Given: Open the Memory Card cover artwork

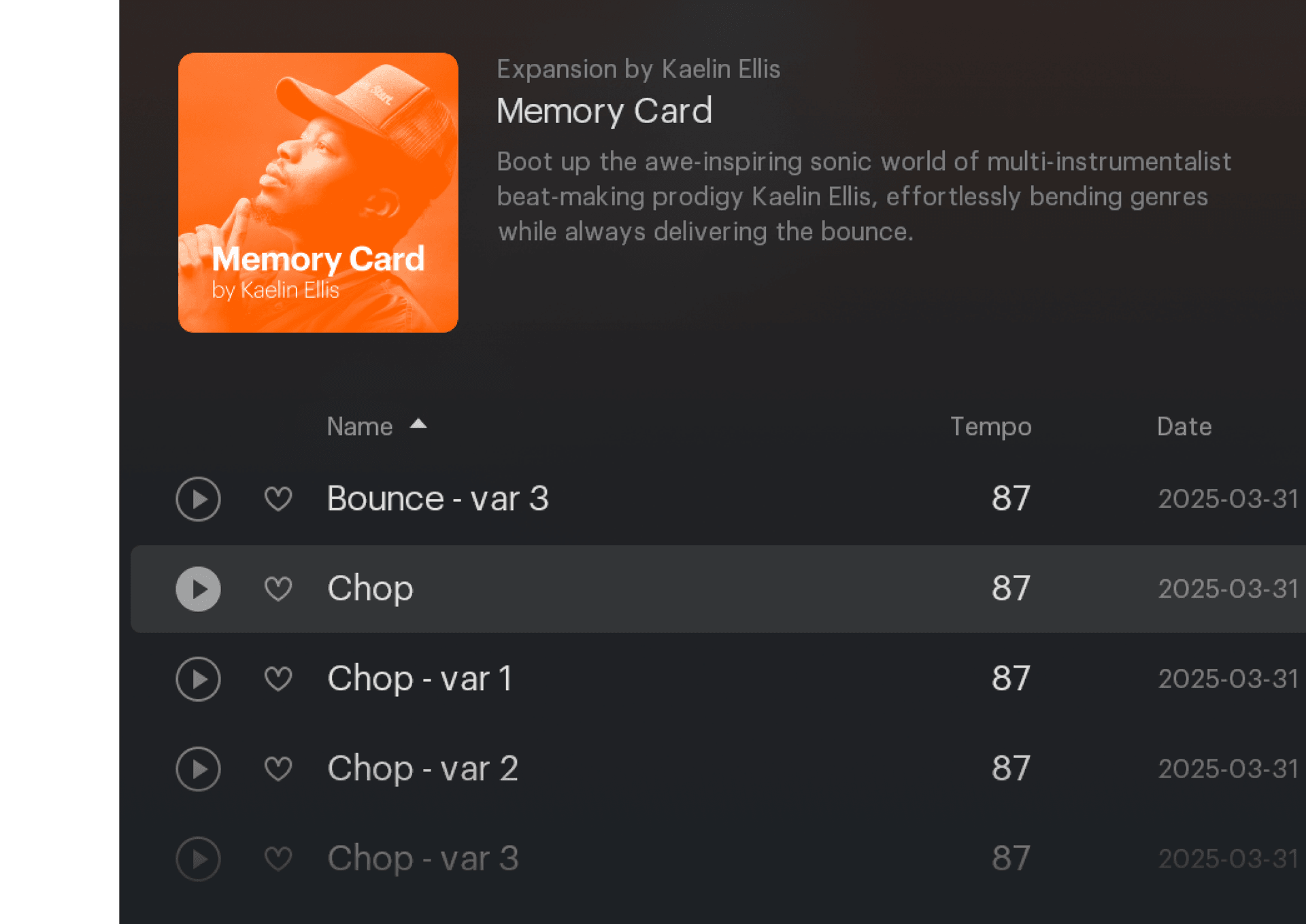Looking at the screenshot, I should [318, 192].
